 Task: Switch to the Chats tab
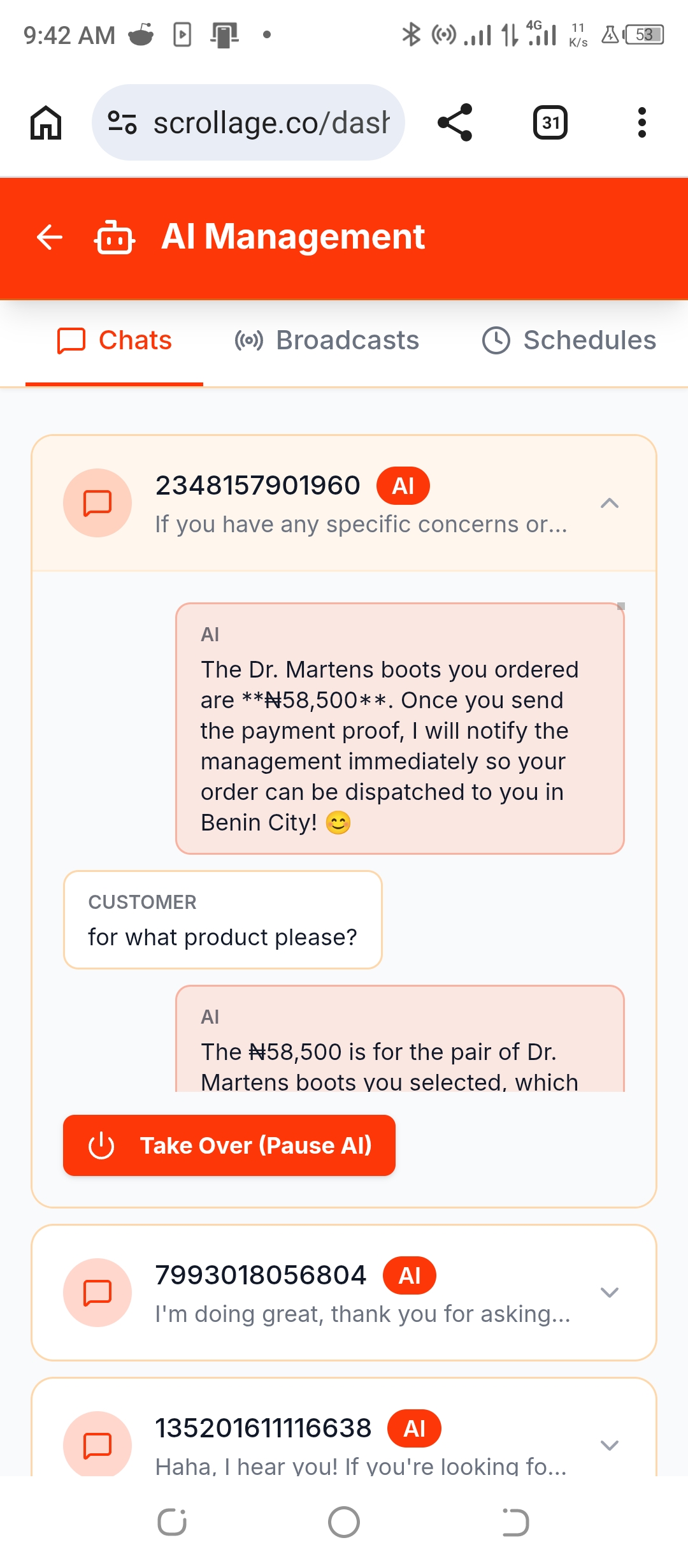115,340
